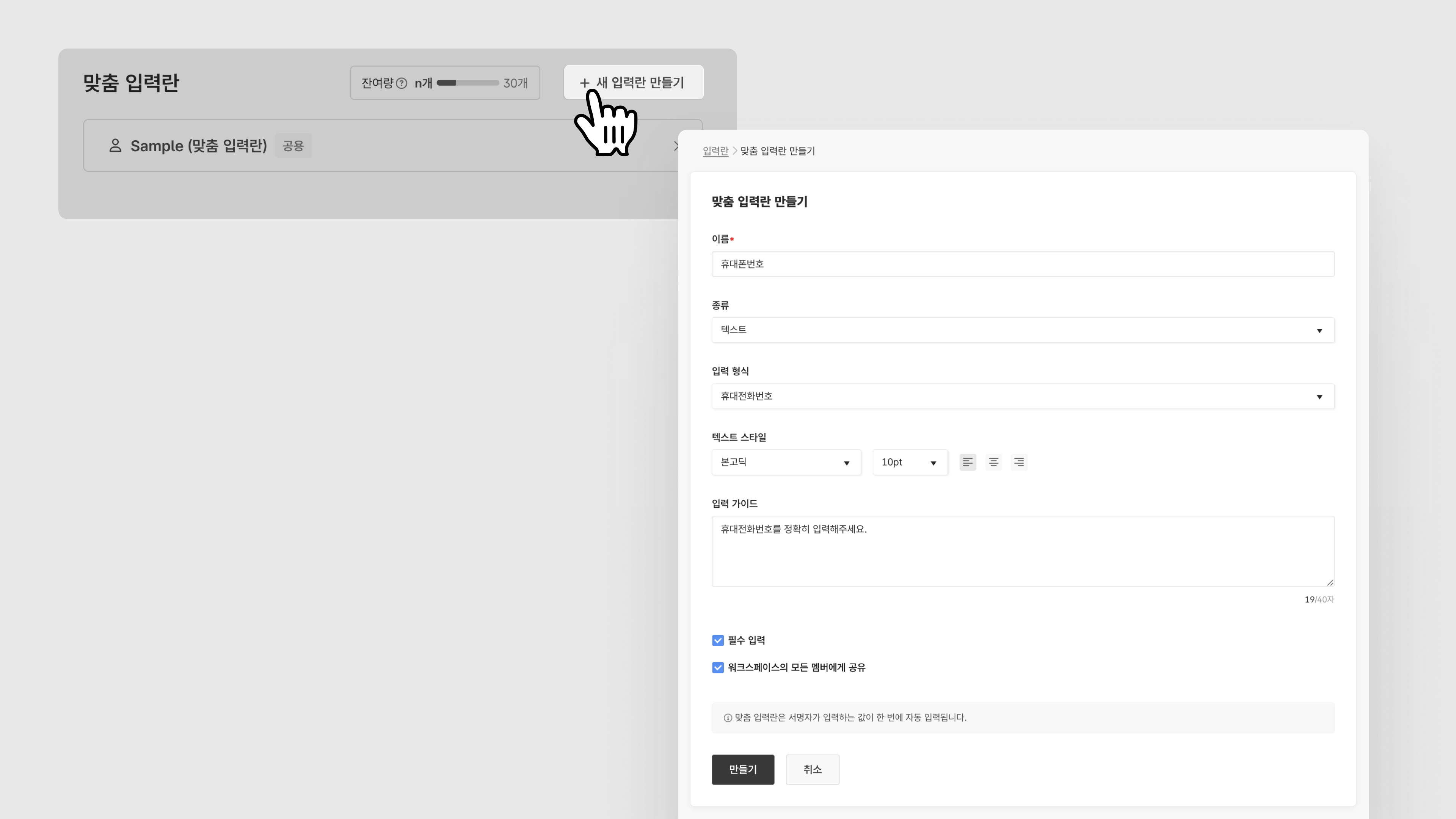
Task: Click the 취소 button
Action: 812,769
